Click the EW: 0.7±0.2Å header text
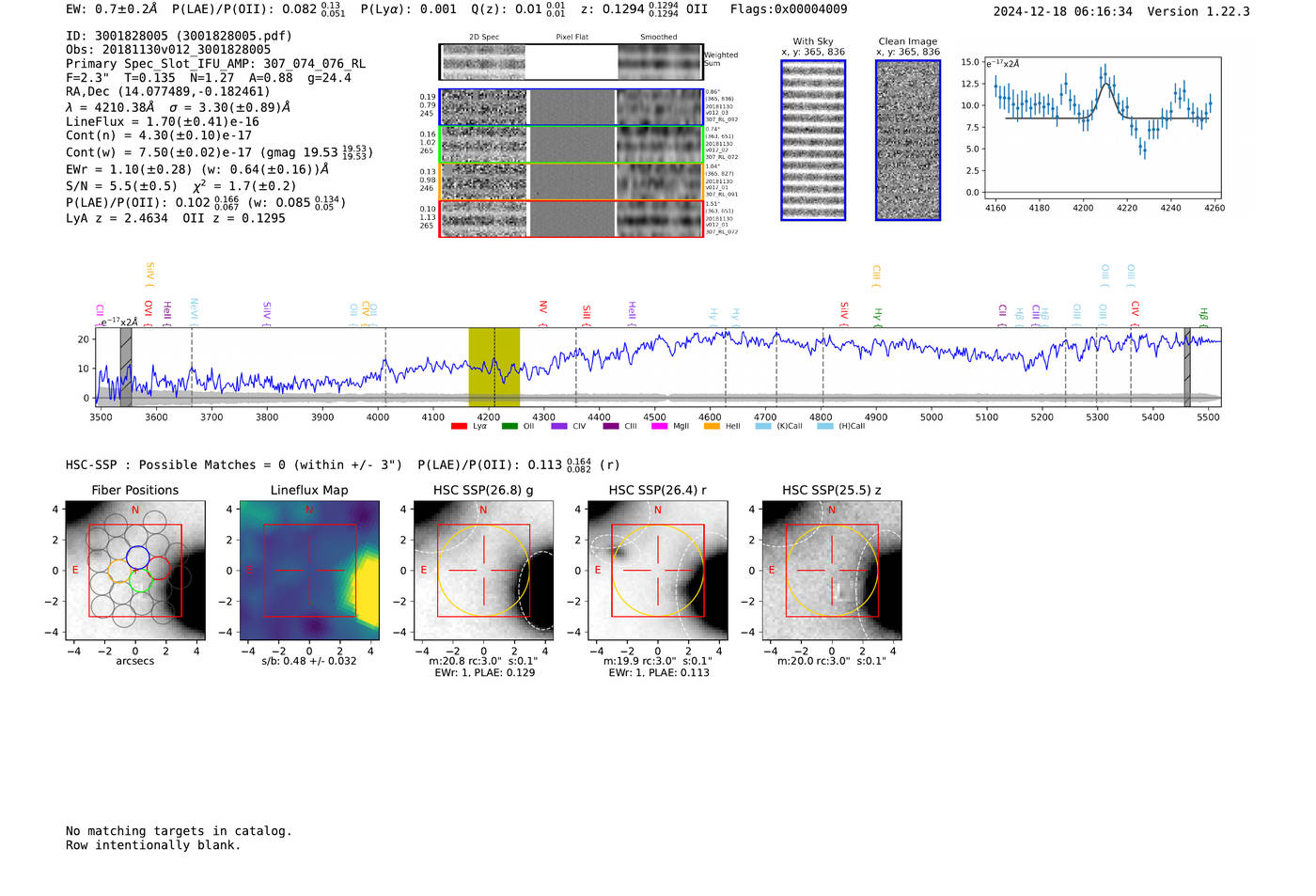The image size is (1316, 896). (112, 9)
